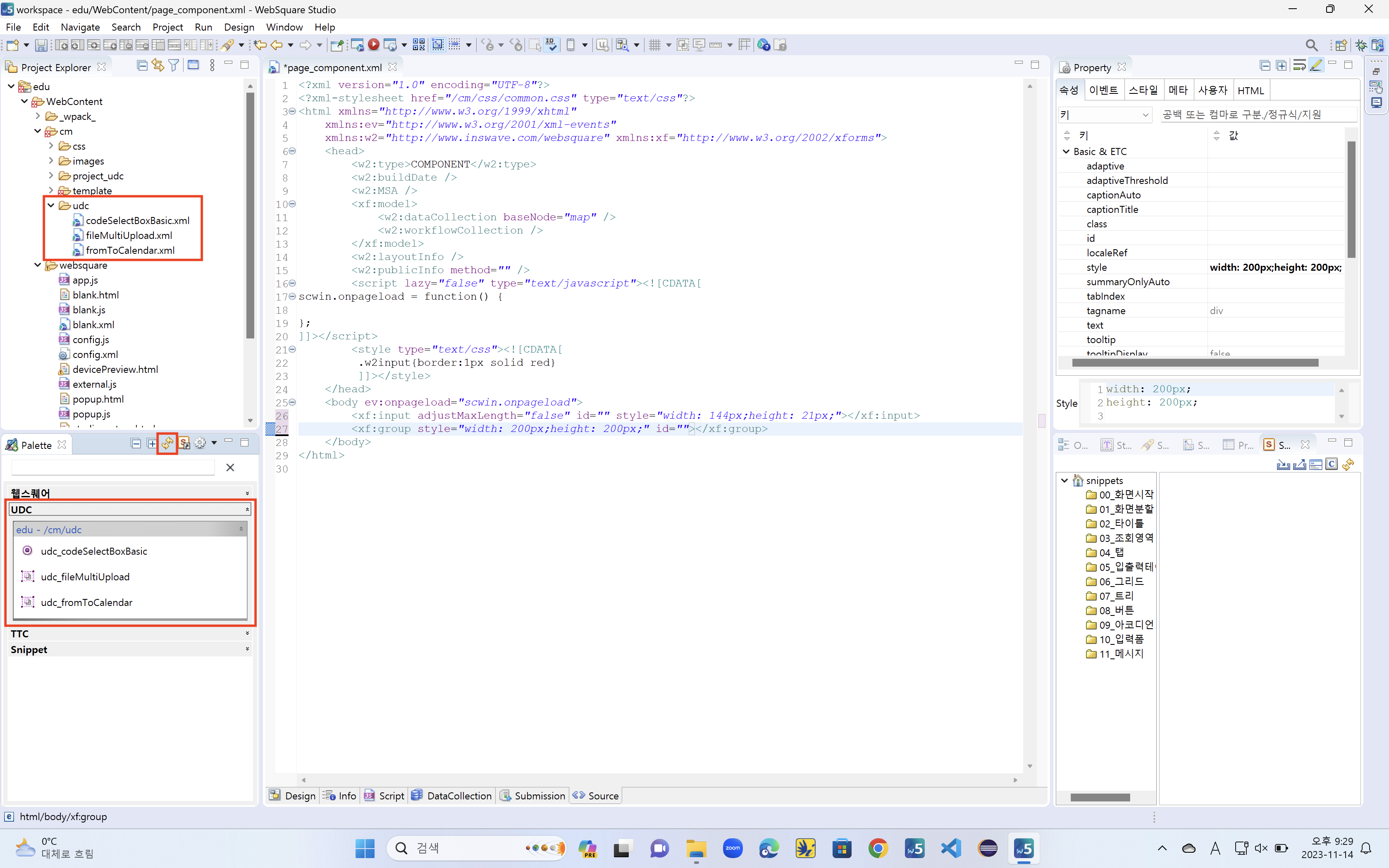Toggle Link with Editor in Project Explorer
This screenshot has width=1389, height=868.
157,65
